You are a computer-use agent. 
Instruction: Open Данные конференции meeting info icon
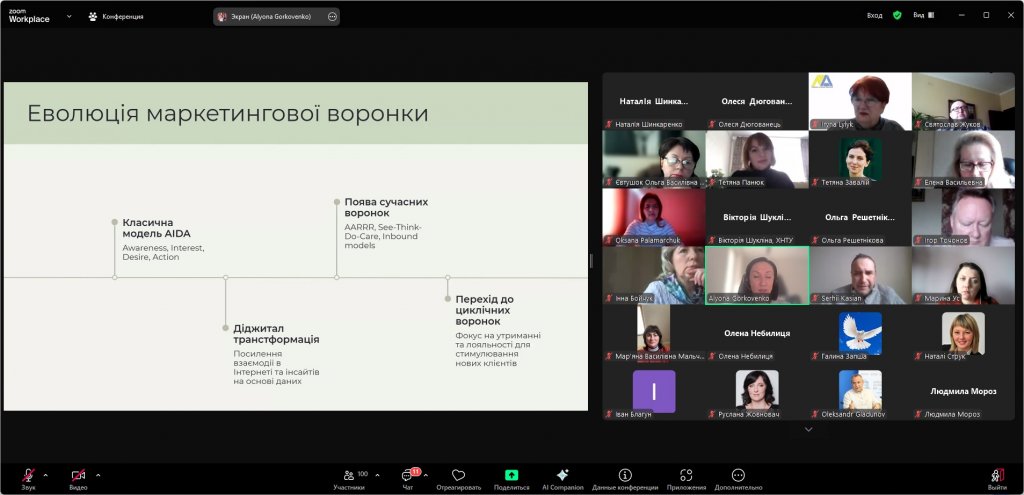[x=625, y=476]
